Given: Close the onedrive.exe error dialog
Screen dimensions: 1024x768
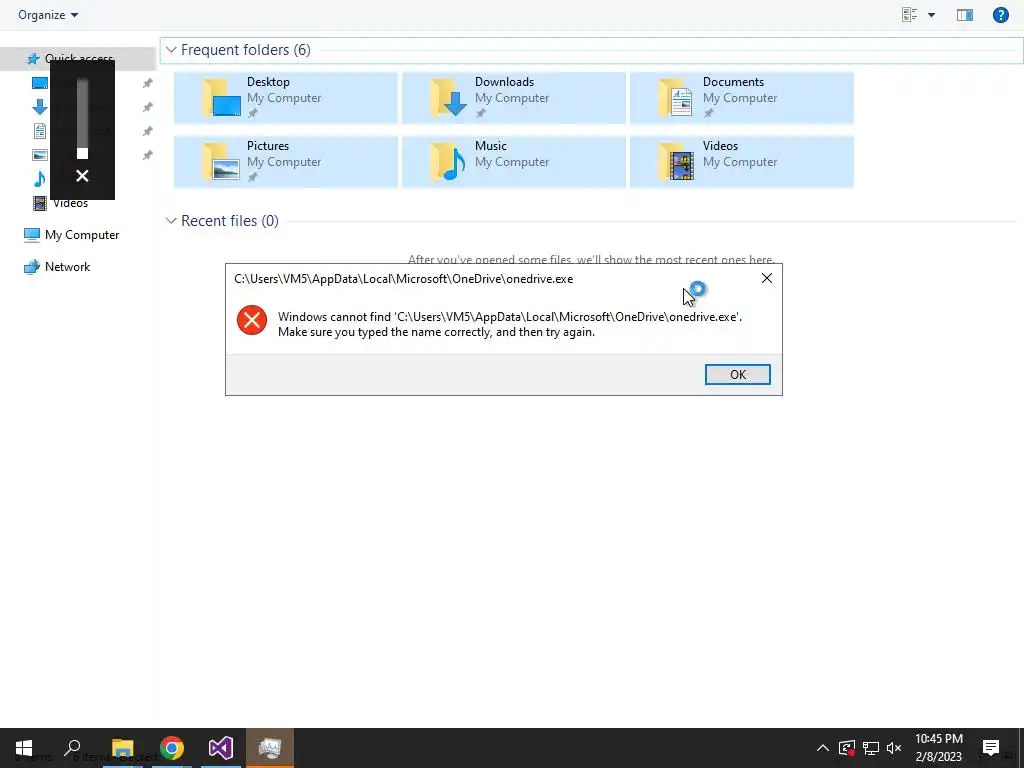Looking at the screenshot, I should (767, 278).
